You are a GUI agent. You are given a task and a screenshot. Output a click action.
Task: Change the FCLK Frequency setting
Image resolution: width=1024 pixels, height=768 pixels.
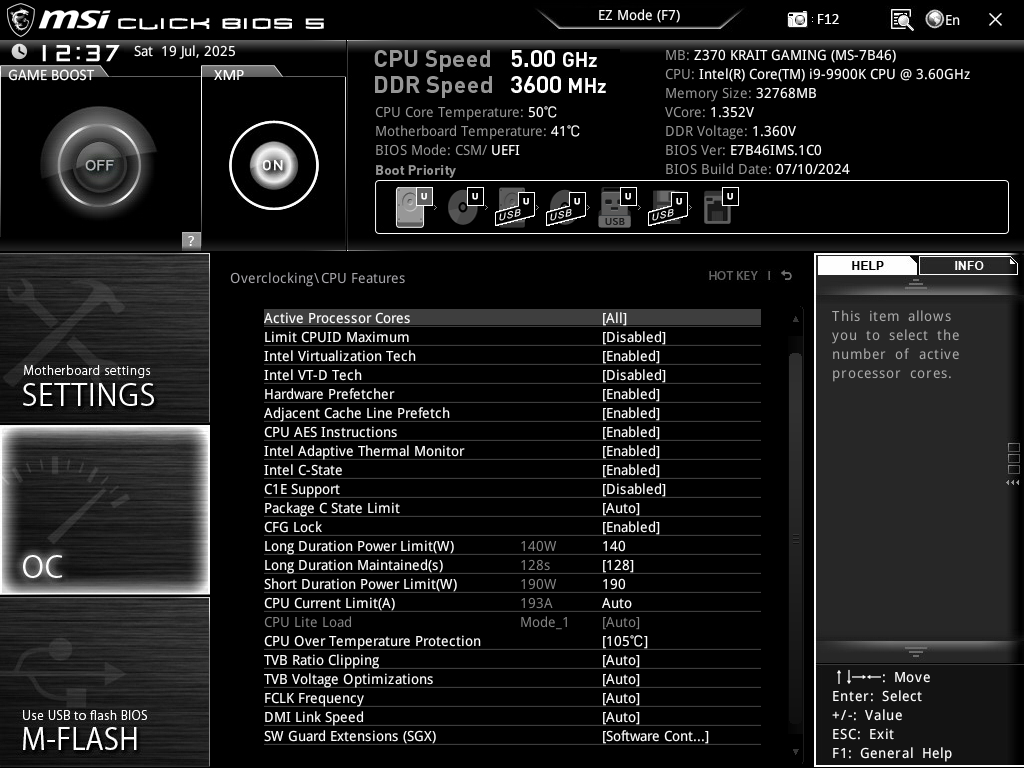[512, 698]
